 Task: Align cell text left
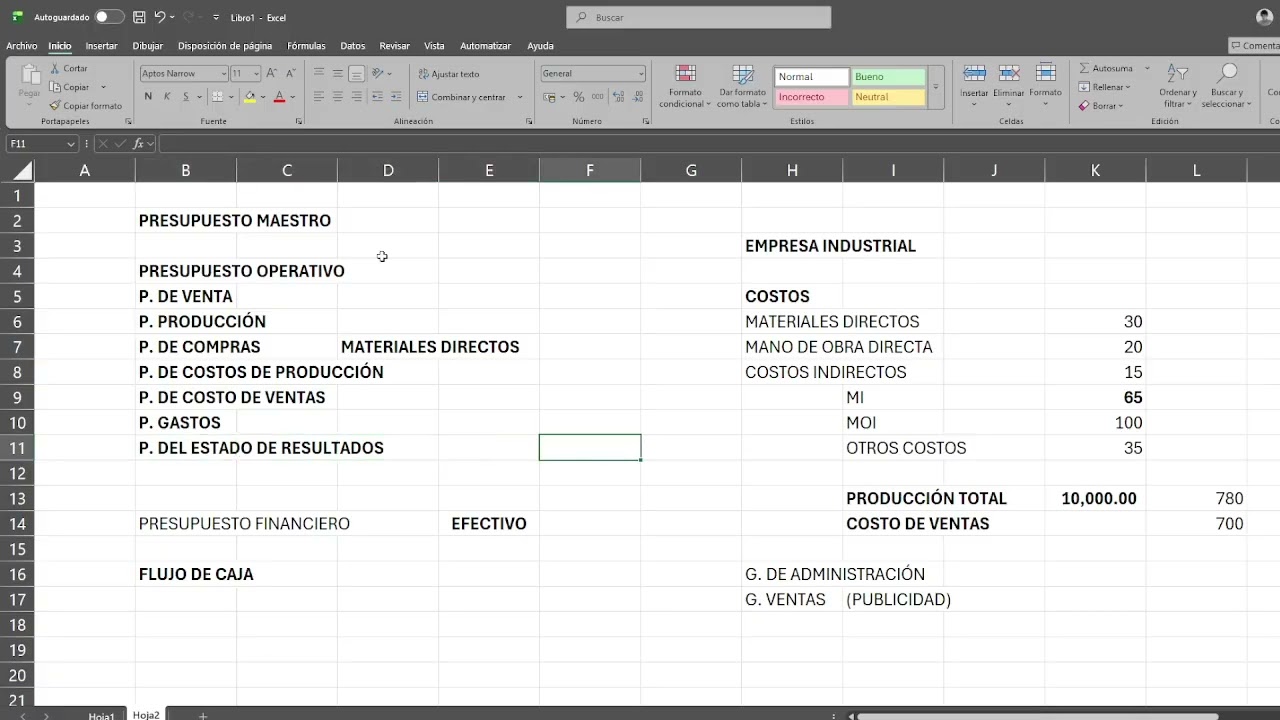319,97
